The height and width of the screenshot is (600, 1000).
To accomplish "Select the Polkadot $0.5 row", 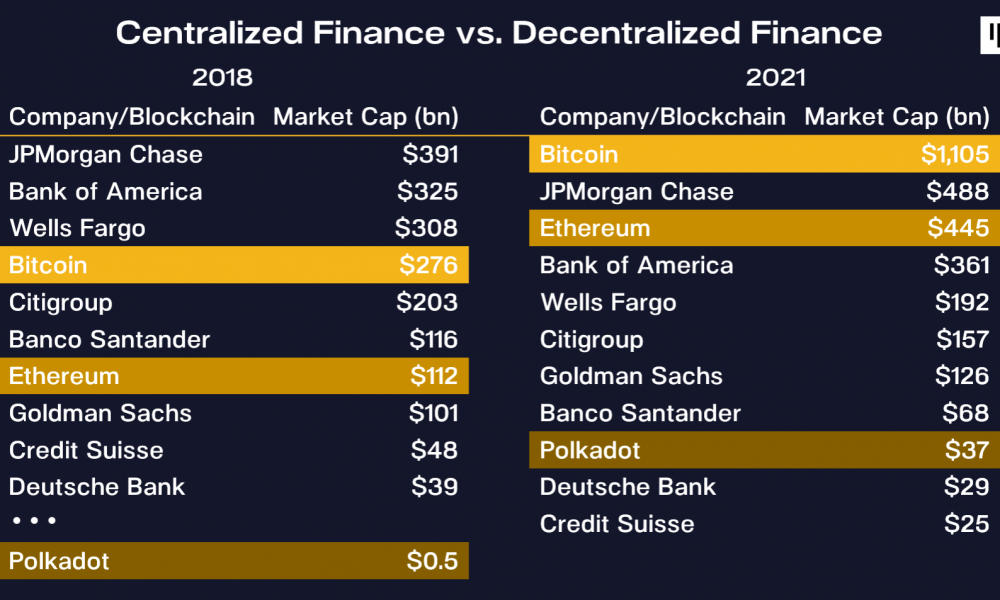I will 234,560.
